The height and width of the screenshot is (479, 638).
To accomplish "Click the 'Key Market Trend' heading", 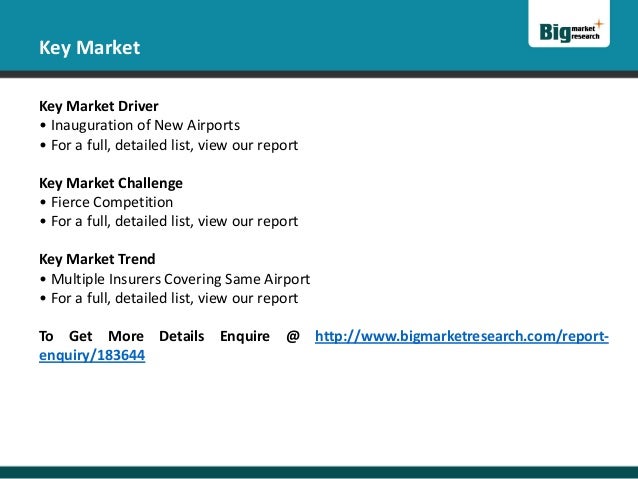I will [97, 259].
